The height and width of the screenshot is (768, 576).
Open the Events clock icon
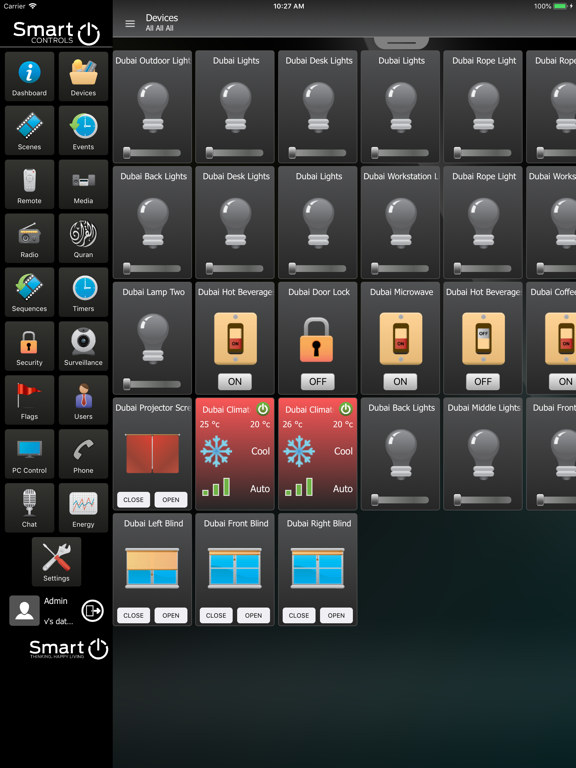pyautogui.click(x=83, y=130)
